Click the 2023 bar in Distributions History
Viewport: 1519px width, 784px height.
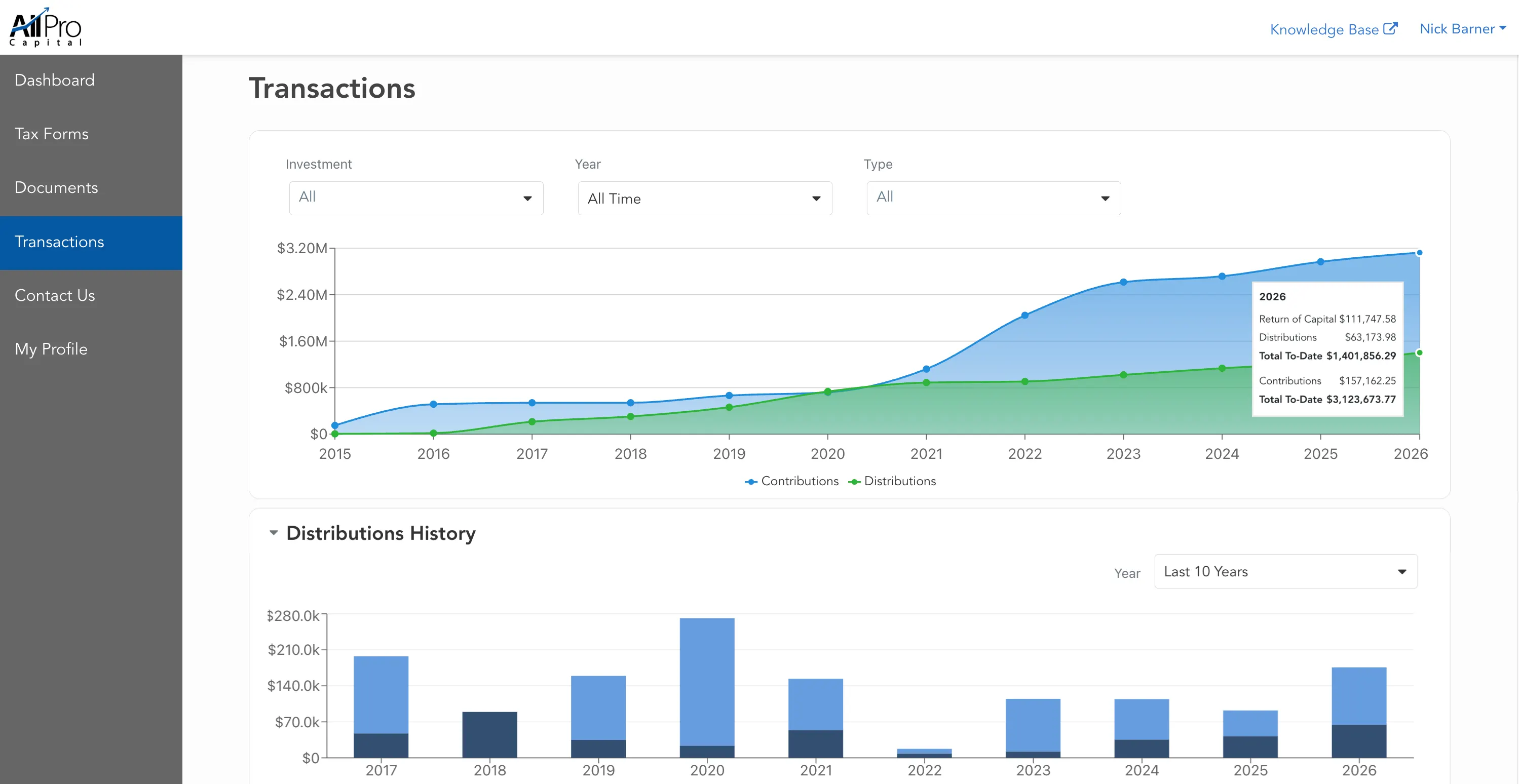coord(1033,728)
